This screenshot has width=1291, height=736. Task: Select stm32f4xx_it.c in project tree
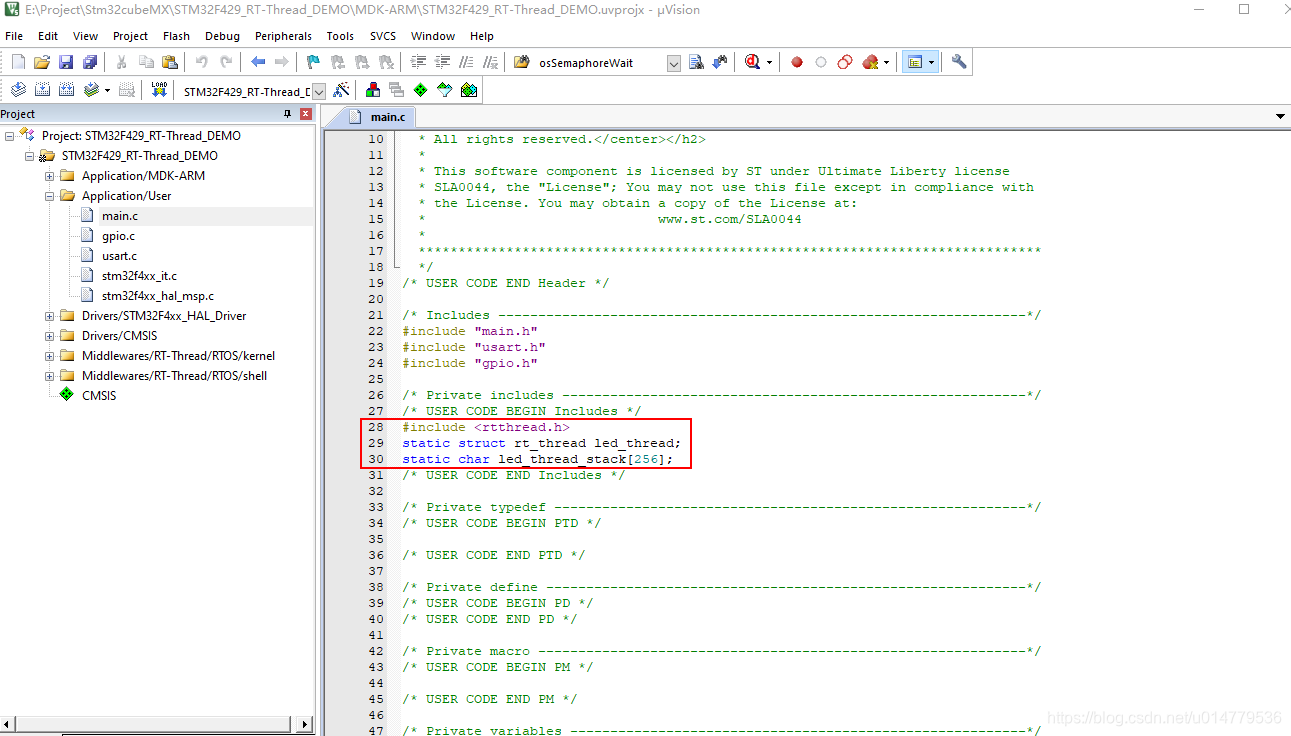click(x=139, y=276)
